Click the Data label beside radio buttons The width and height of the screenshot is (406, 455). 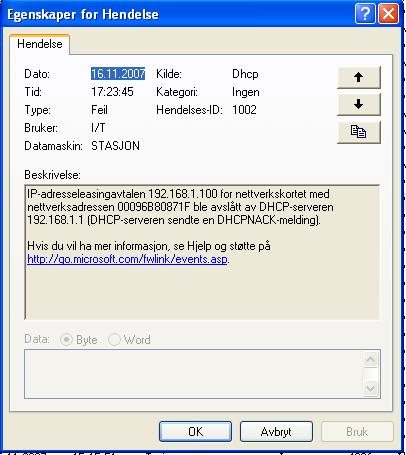click(37, 339)
